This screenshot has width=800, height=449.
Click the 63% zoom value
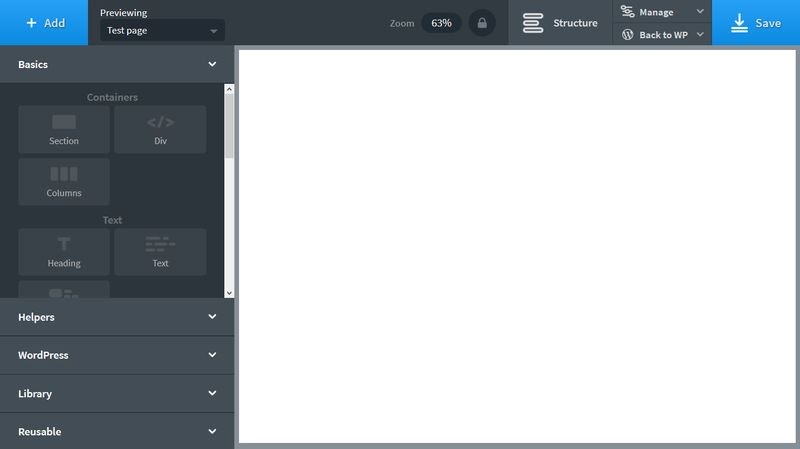pyautogui.click(x=441, y=23)
